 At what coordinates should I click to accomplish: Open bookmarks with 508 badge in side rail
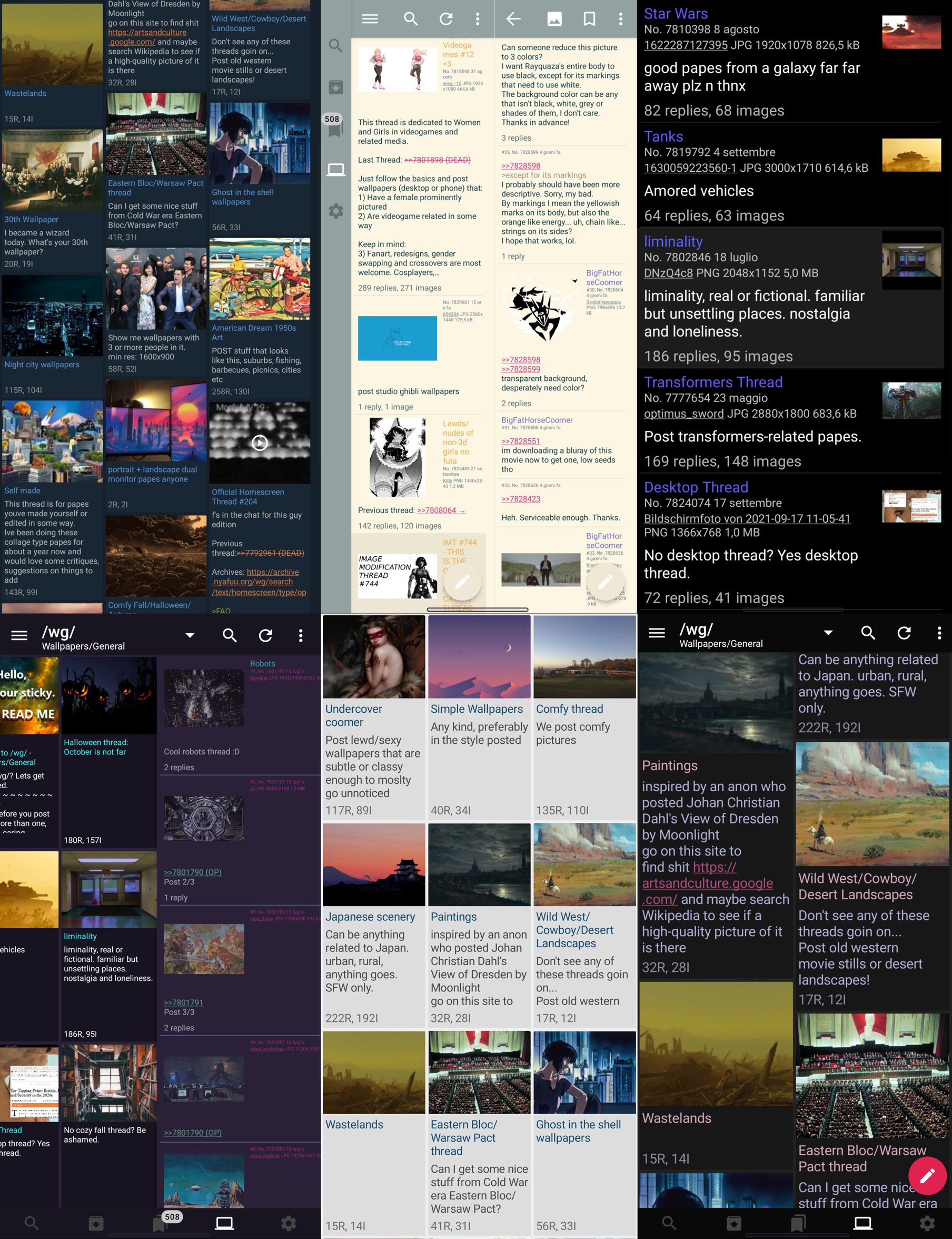coord(334,126)
